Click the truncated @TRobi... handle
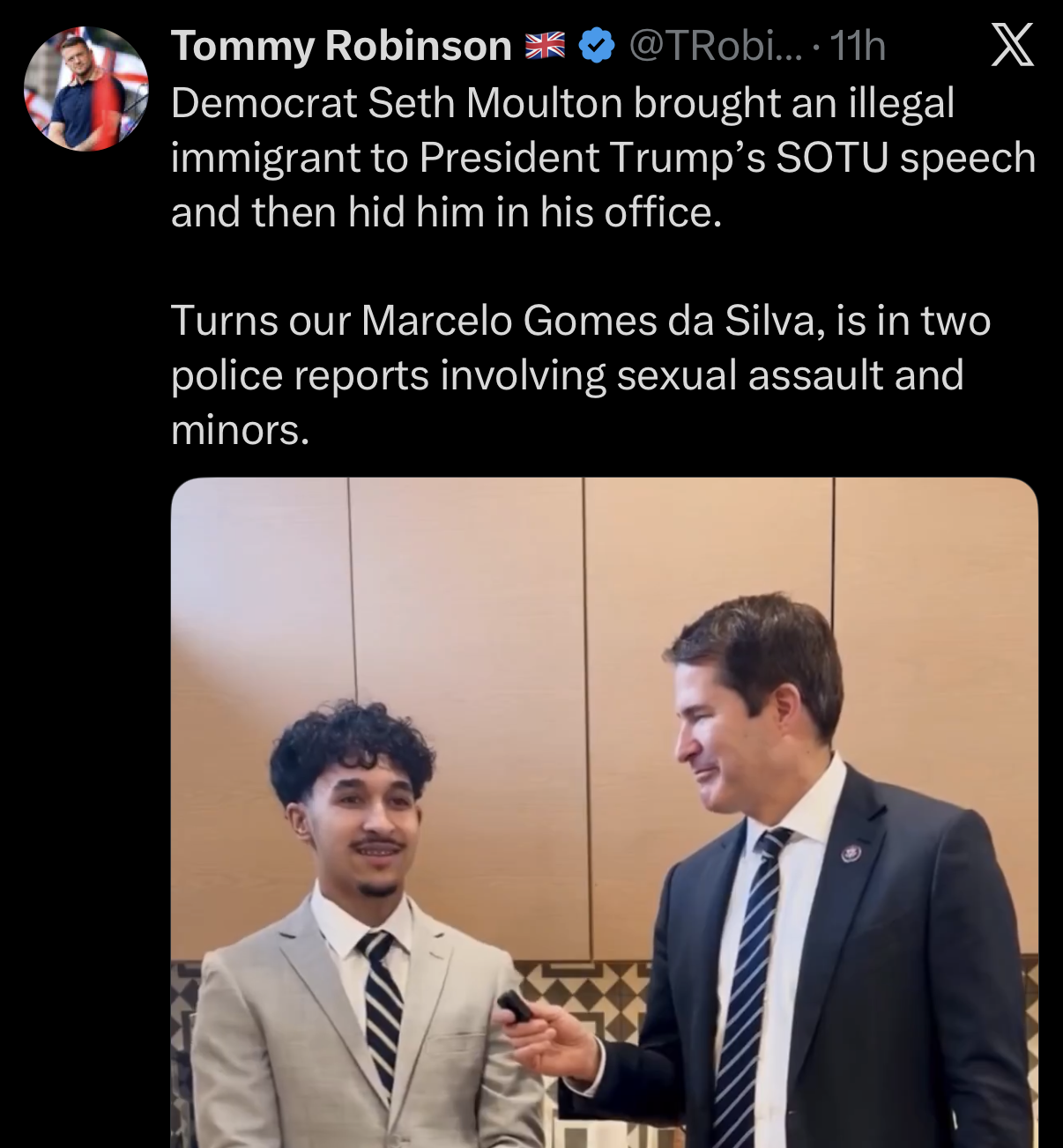Image resolution: width=1063 pixels, height=1148 pixels. [x=716, y=46]
